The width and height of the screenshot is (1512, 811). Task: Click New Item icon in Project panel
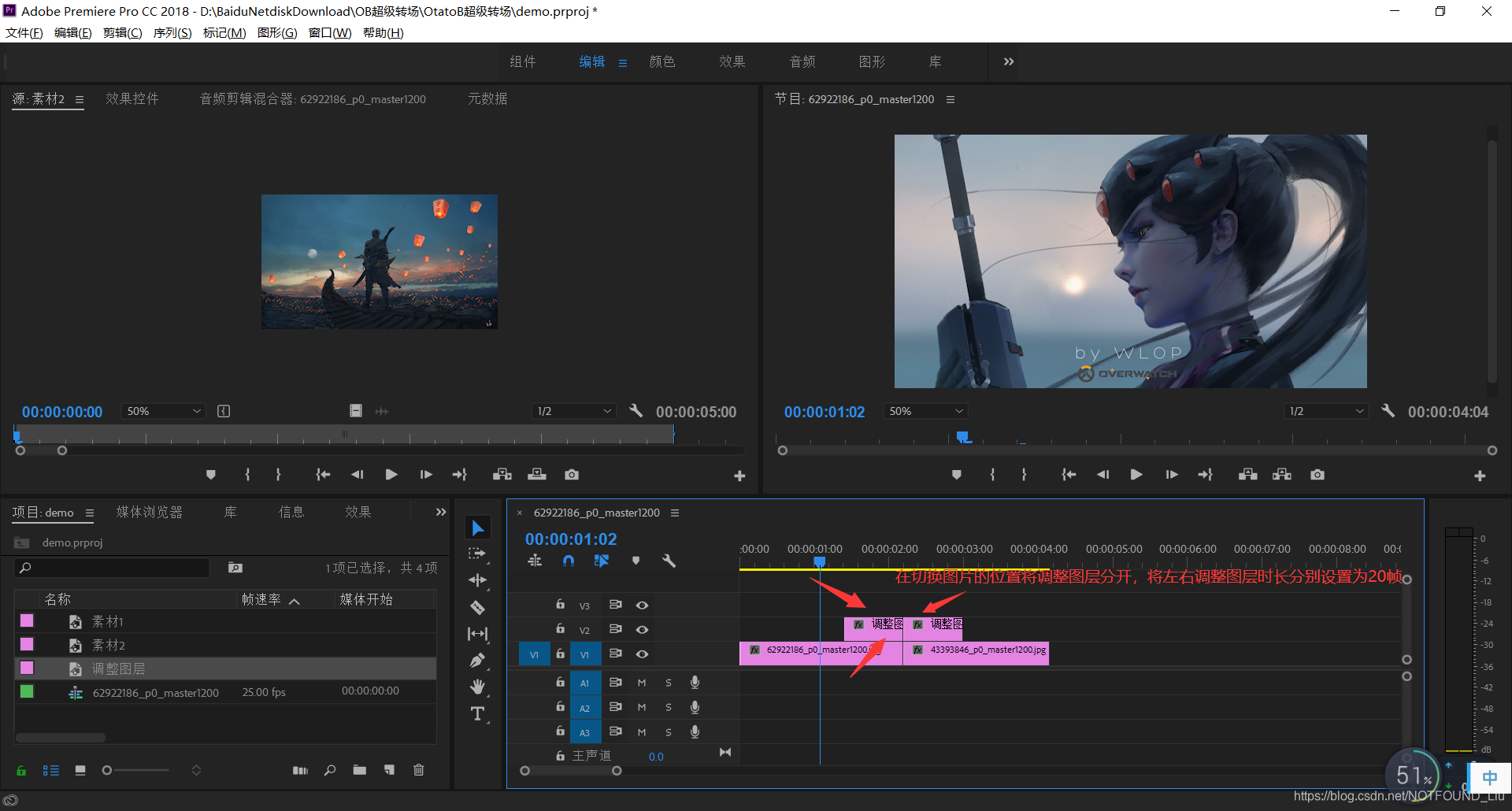coord(389,770)
